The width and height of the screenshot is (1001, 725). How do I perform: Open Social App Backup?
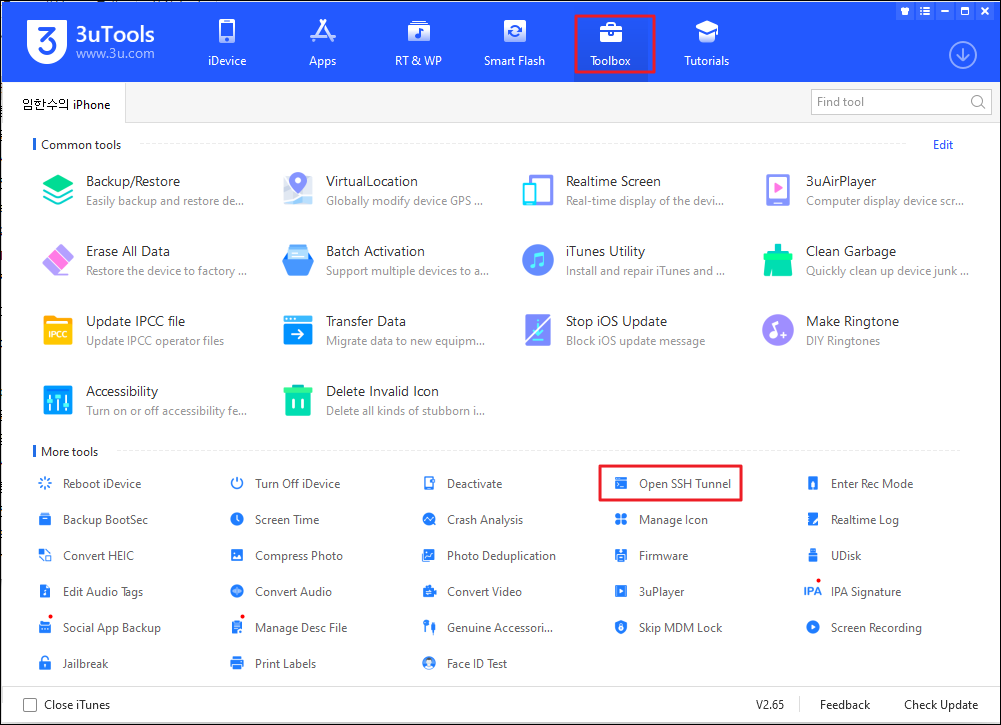(100, 627)
